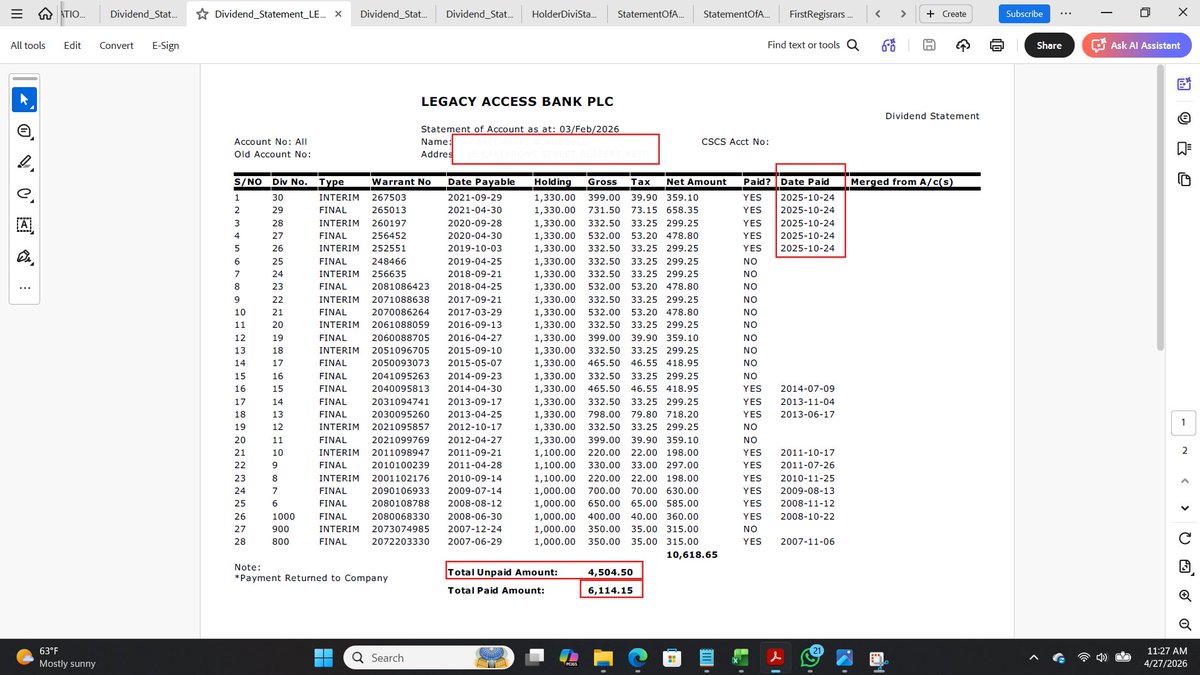
Task: Open the Windows Start menu
Action: 324,657
